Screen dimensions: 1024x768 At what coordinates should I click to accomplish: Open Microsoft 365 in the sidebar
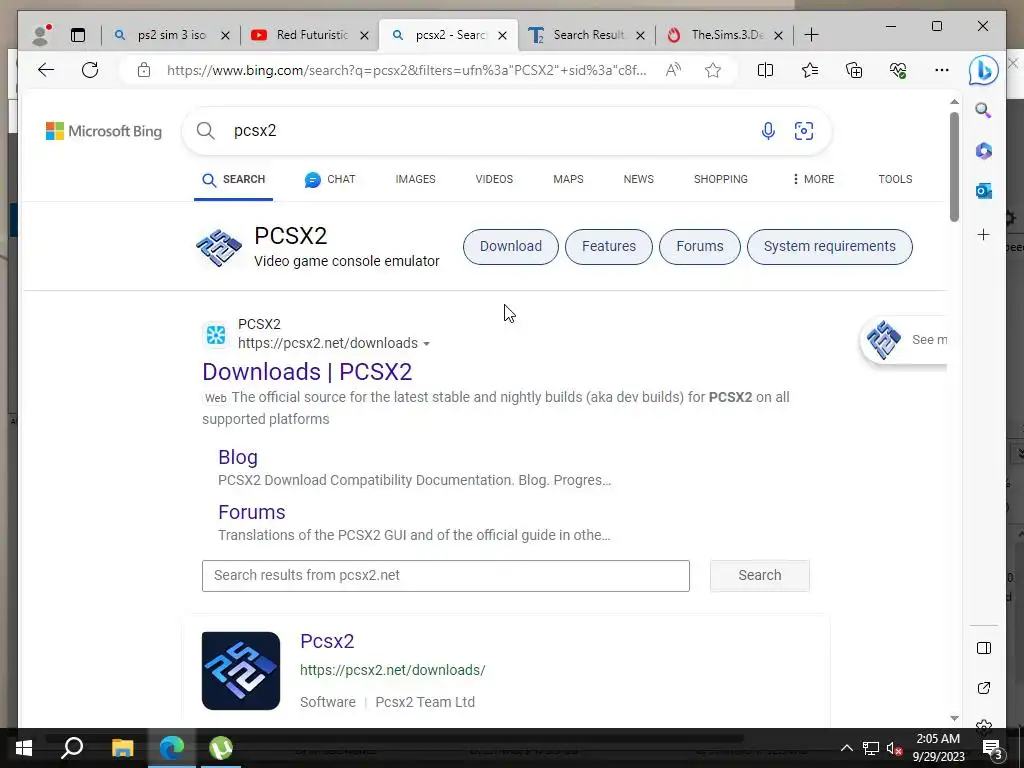(984, 151)
